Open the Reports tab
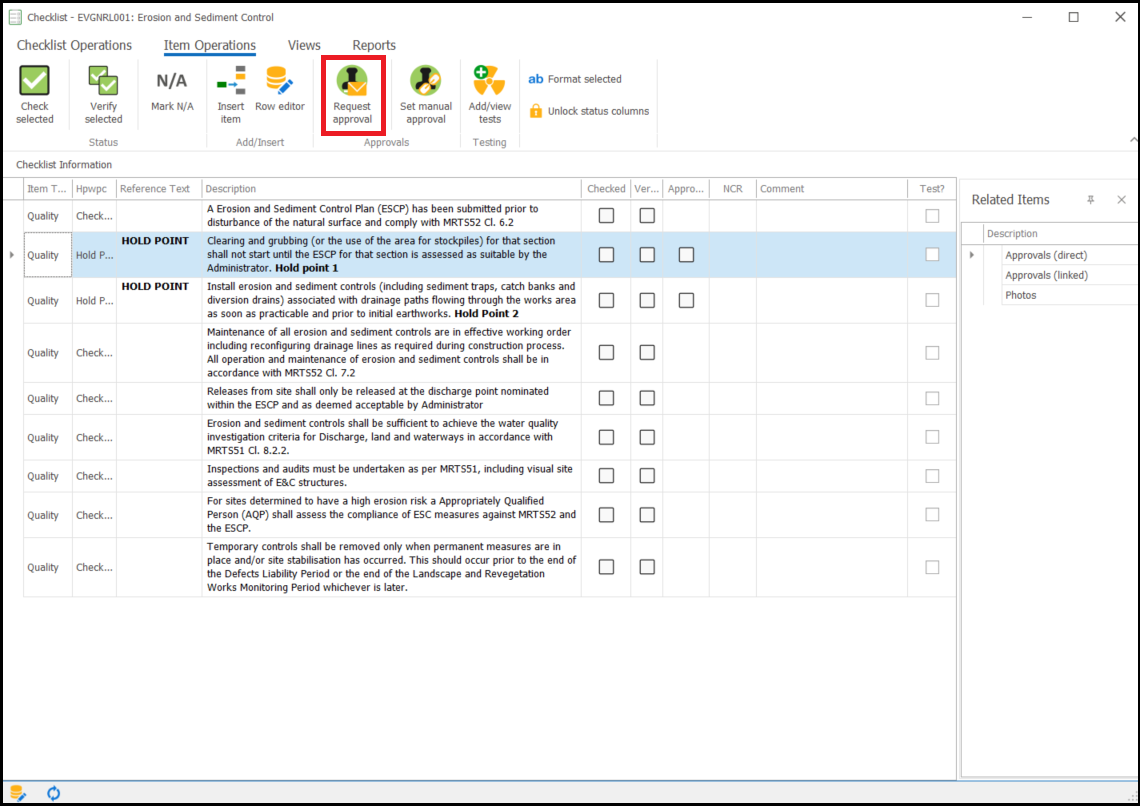 pos(374,45)
